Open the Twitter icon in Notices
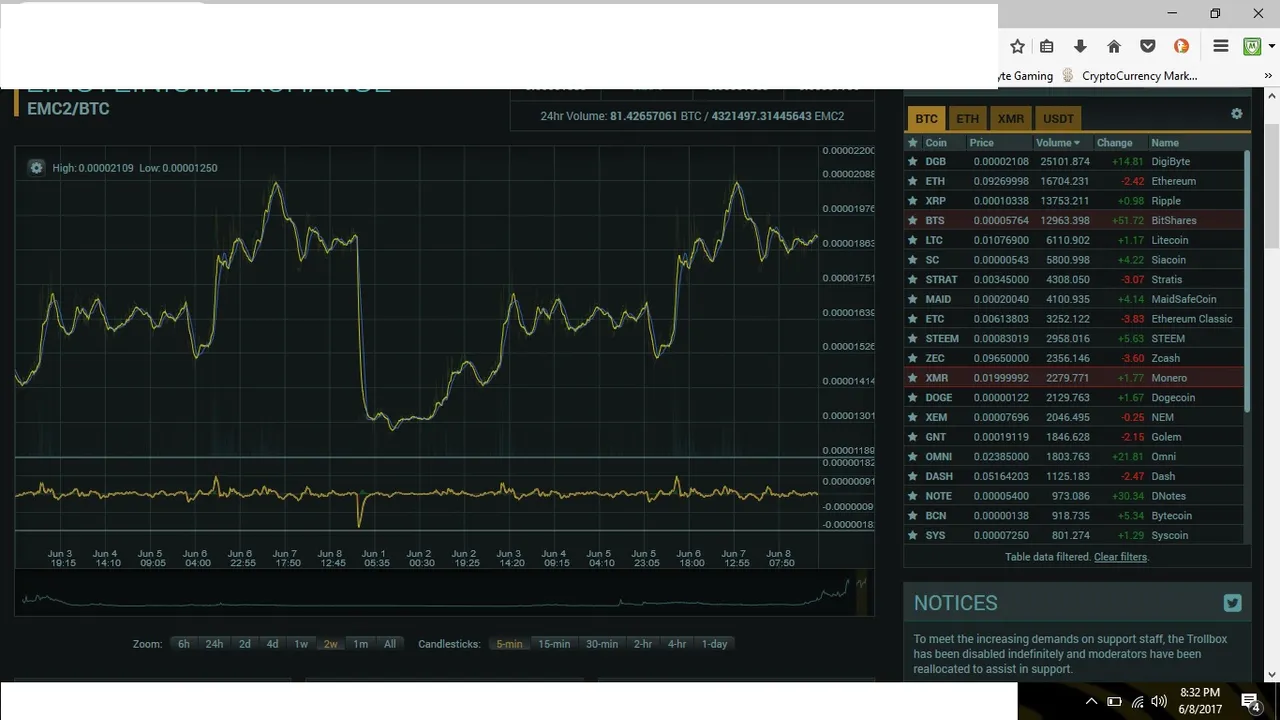This screenshot has width=1280, height=720. click(1232, 603)
